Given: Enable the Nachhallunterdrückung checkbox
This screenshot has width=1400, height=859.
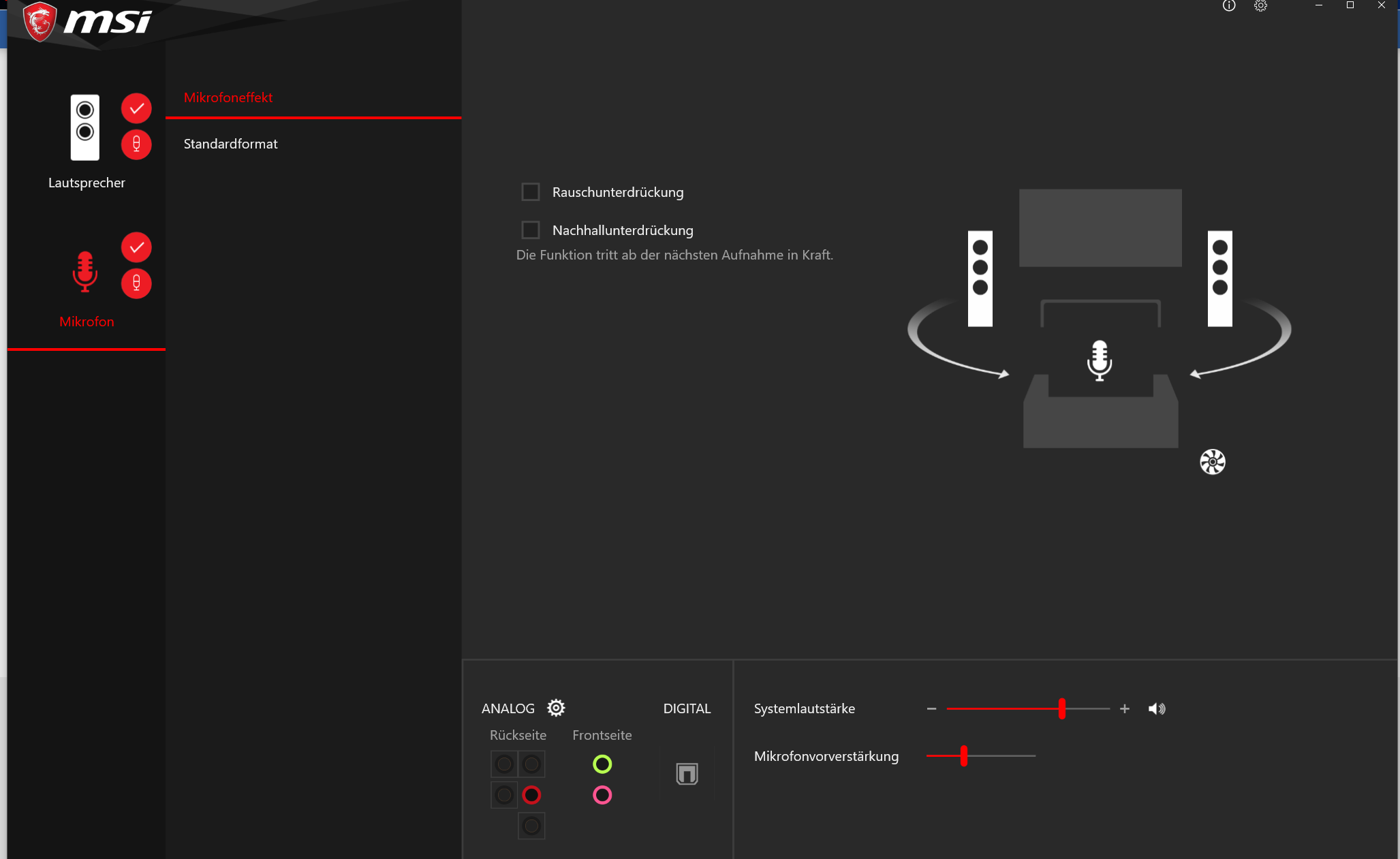Looking at the screenshot, I should click(x=530, y=230).
